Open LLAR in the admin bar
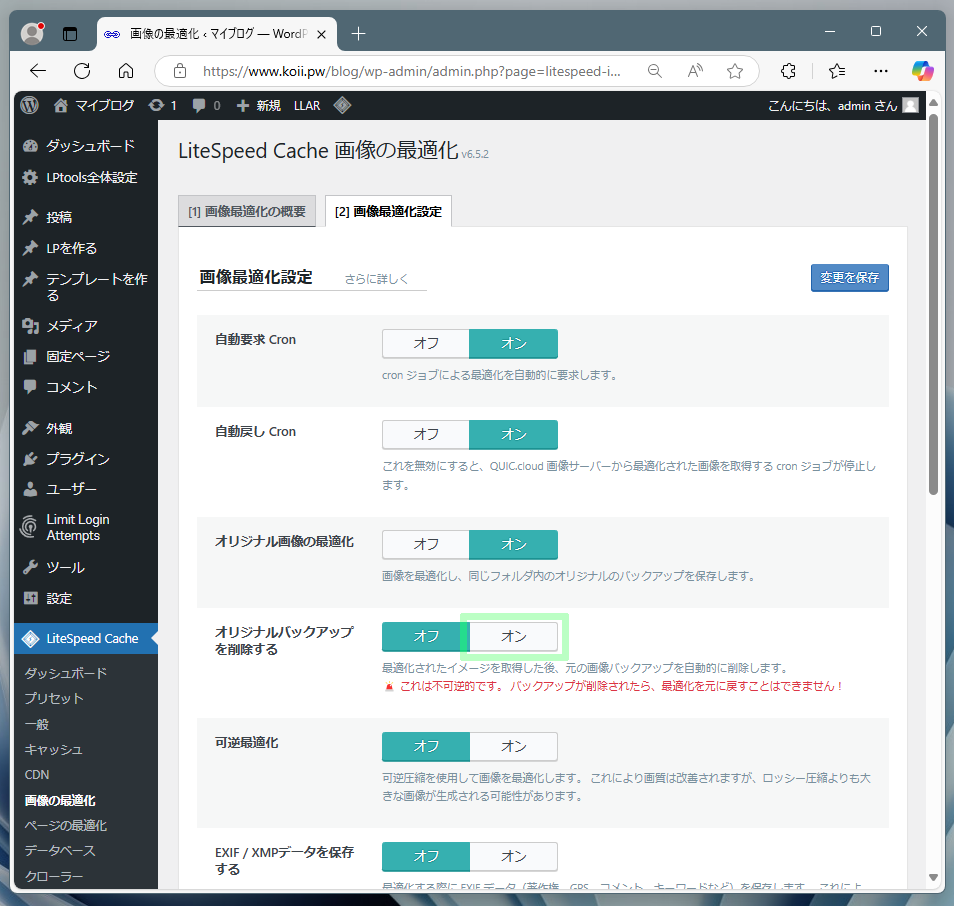This screenshot has height=906, width=954. coord(307,105)
